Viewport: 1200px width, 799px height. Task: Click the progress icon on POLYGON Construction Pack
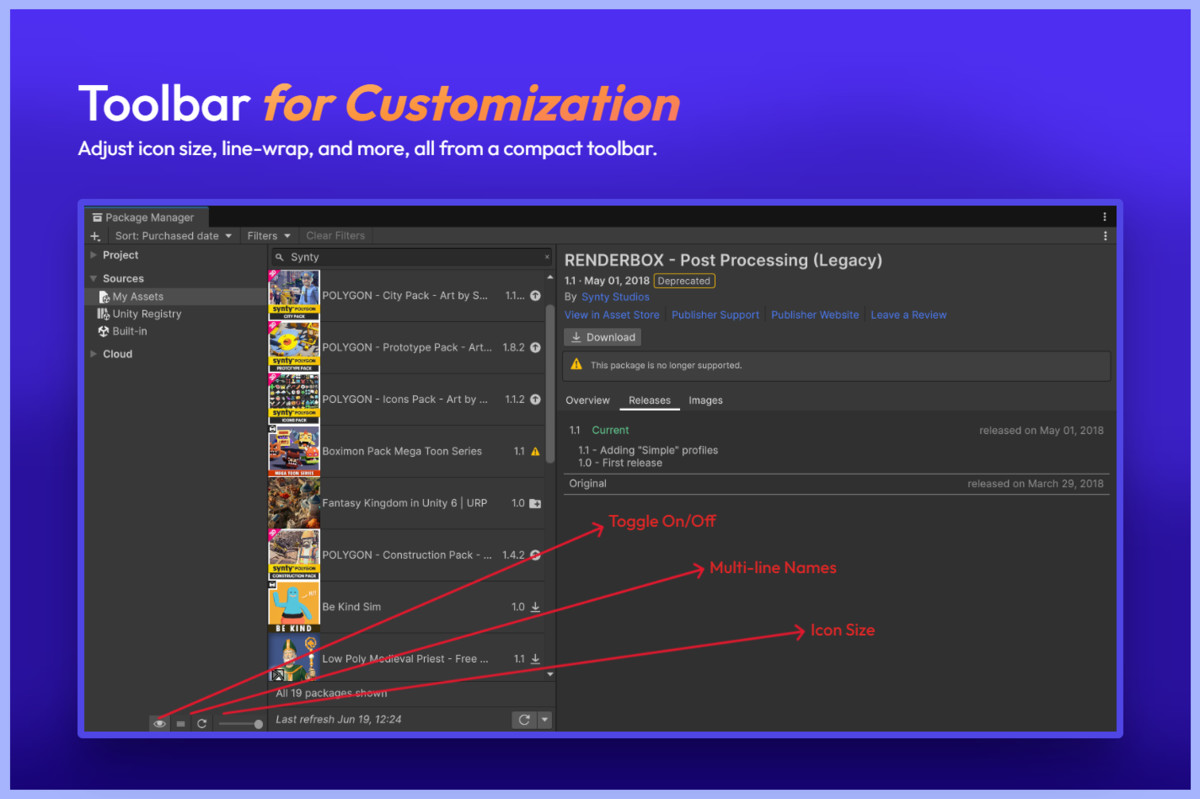[x=535, y=555]
